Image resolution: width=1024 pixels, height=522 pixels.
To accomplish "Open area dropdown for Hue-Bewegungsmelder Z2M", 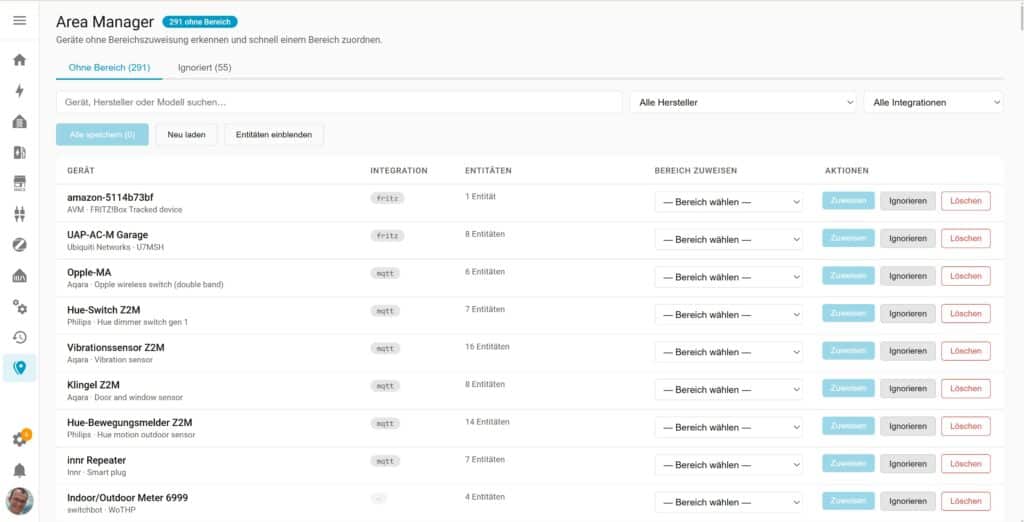I will [729, 427].
